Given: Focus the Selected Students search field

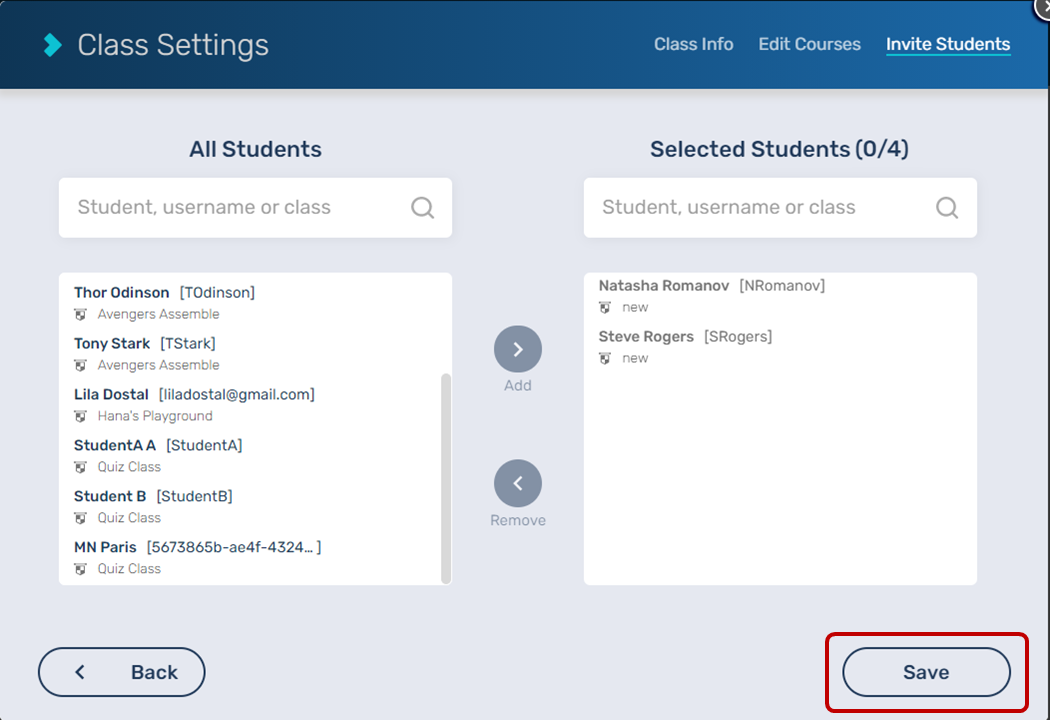Looking at the screenshot, I should coord(765,208).
